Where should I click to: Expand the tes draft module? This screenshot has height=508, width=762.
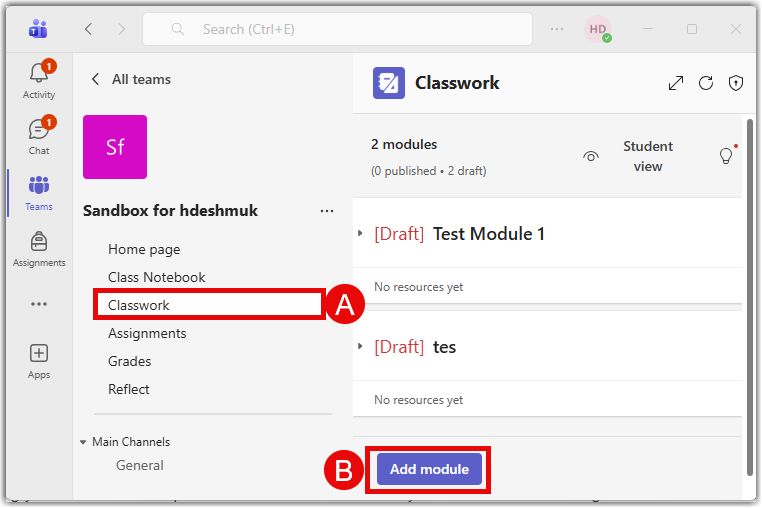[x=360, y=347]
